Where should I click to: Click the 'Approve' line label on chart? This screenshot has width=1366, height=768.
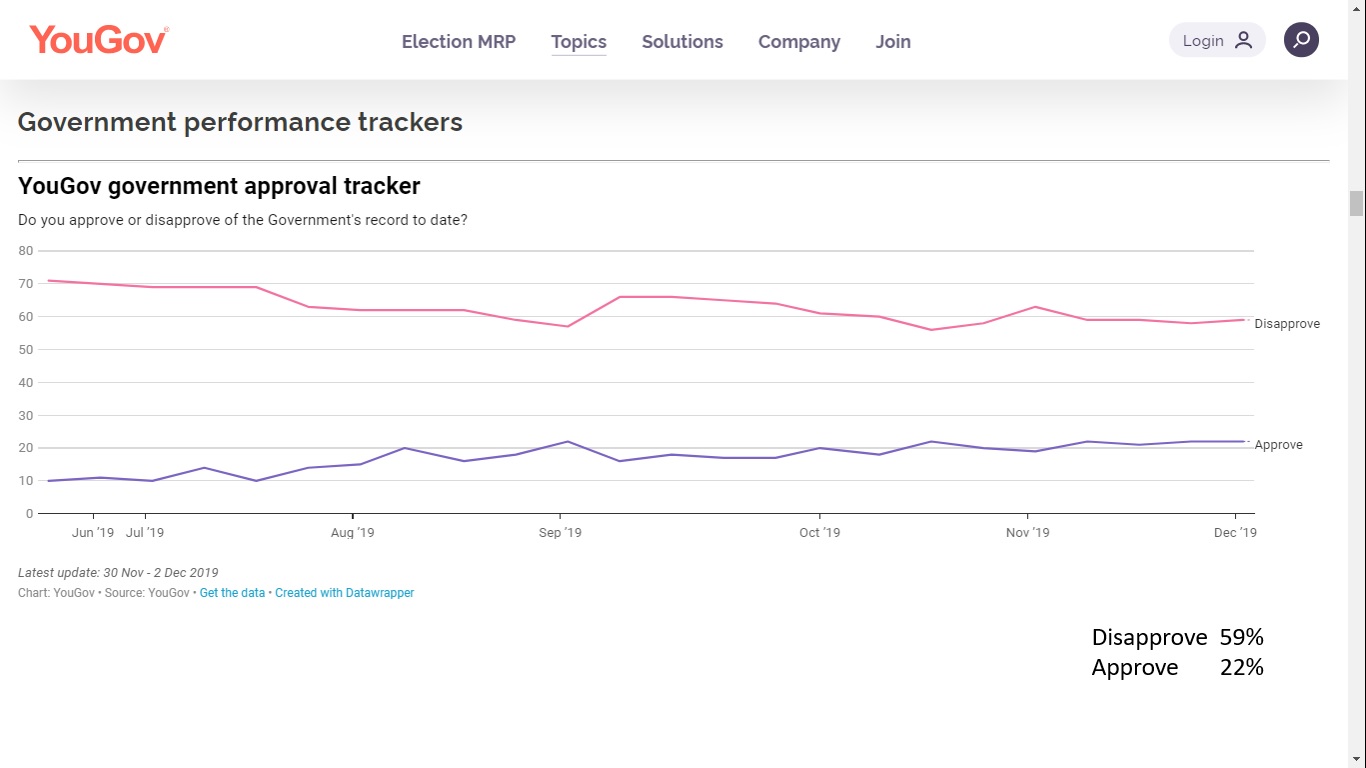click(x=1279, y=445)
